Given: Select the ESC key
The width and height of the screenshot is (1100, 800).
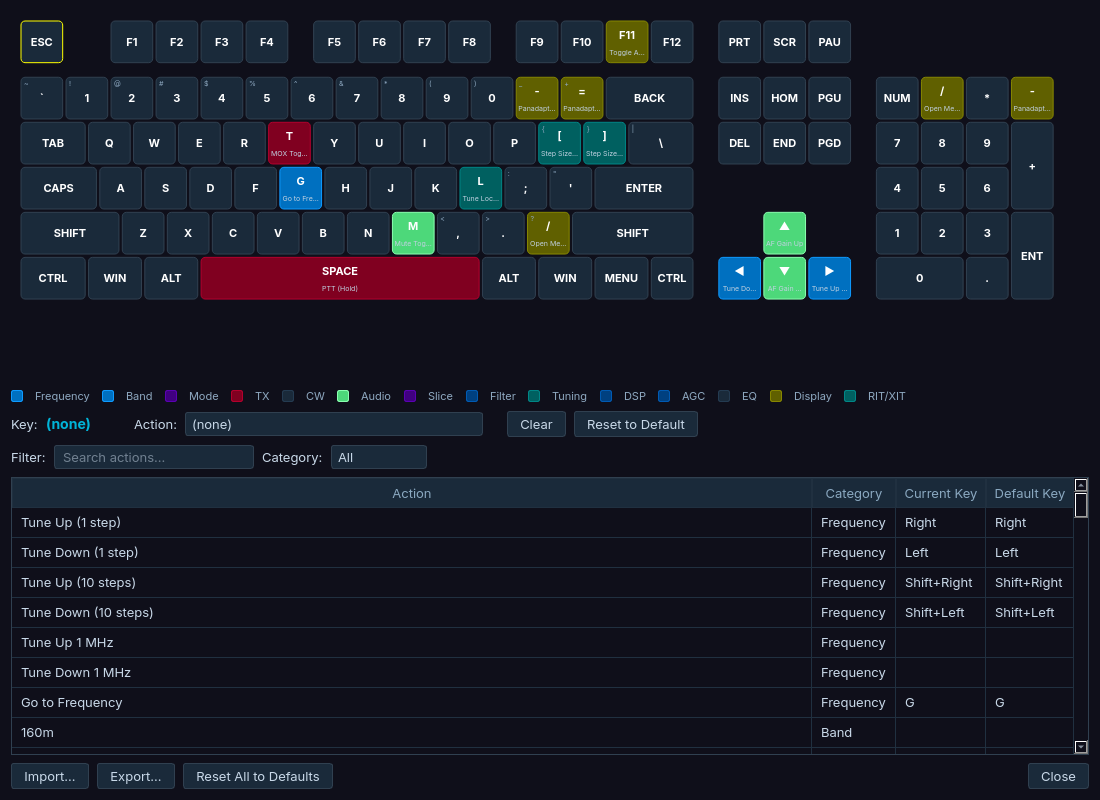Looking at the screenshot, I should click(41, 42).
